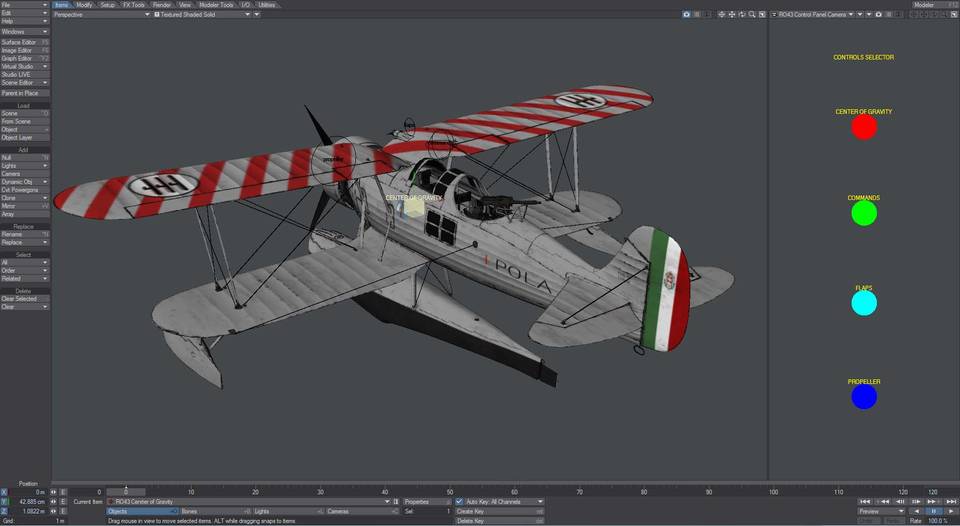Switch to the Render tab
Image resolution: width=960 pixels, height=526 pixels.
(162, 5)
